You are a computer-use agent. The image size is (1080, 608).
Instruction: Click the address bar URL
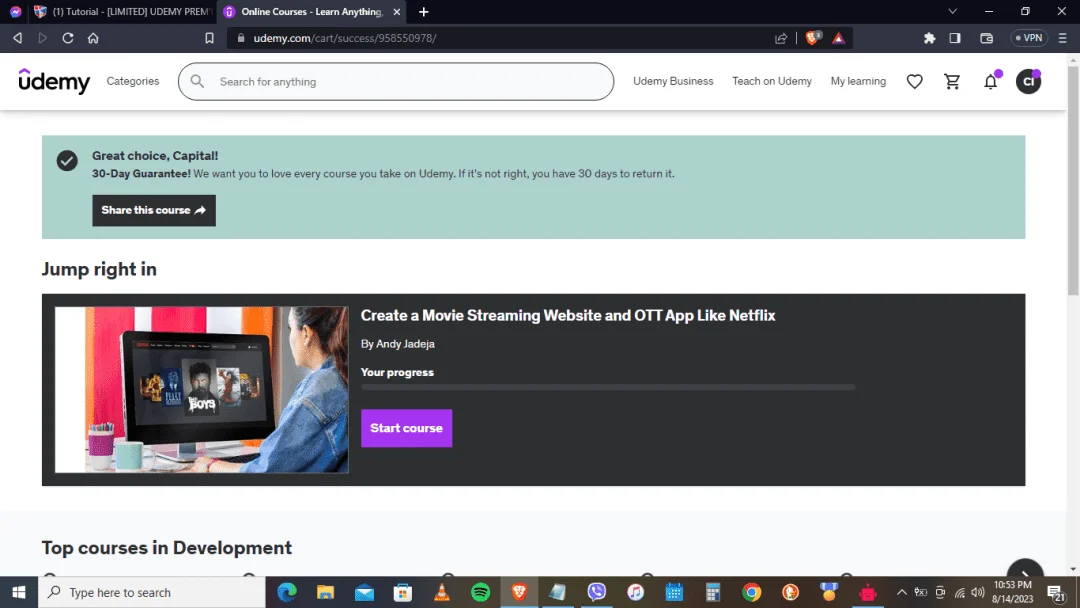point(345,38)
